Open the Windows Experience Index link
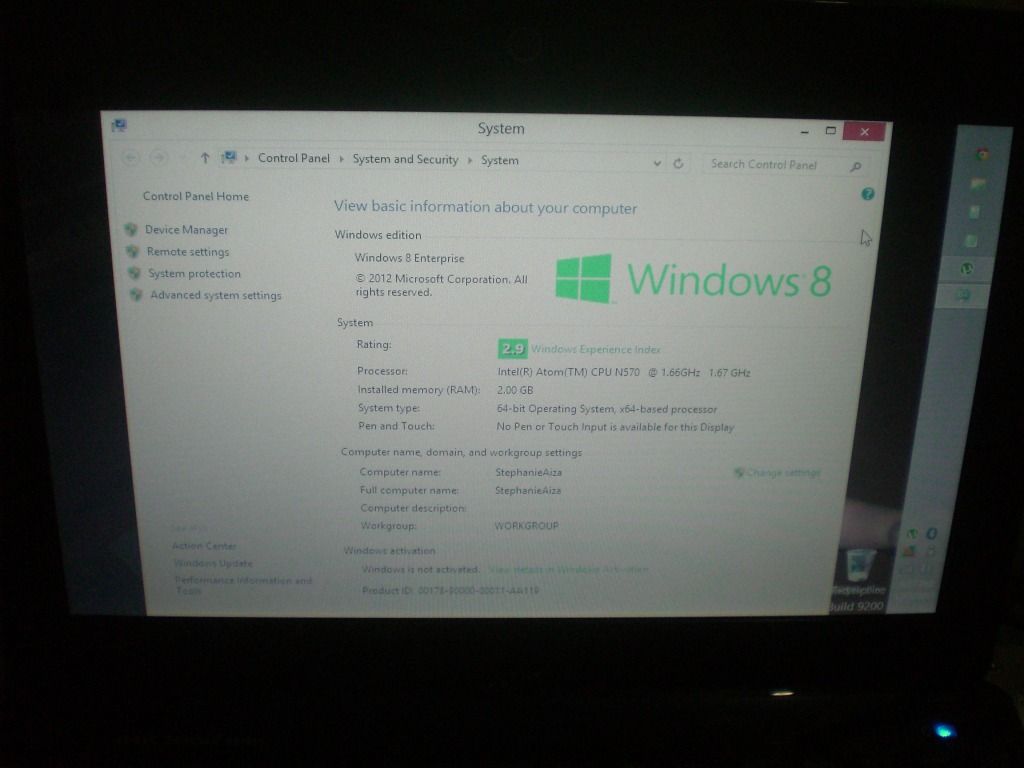 (596, 349)
